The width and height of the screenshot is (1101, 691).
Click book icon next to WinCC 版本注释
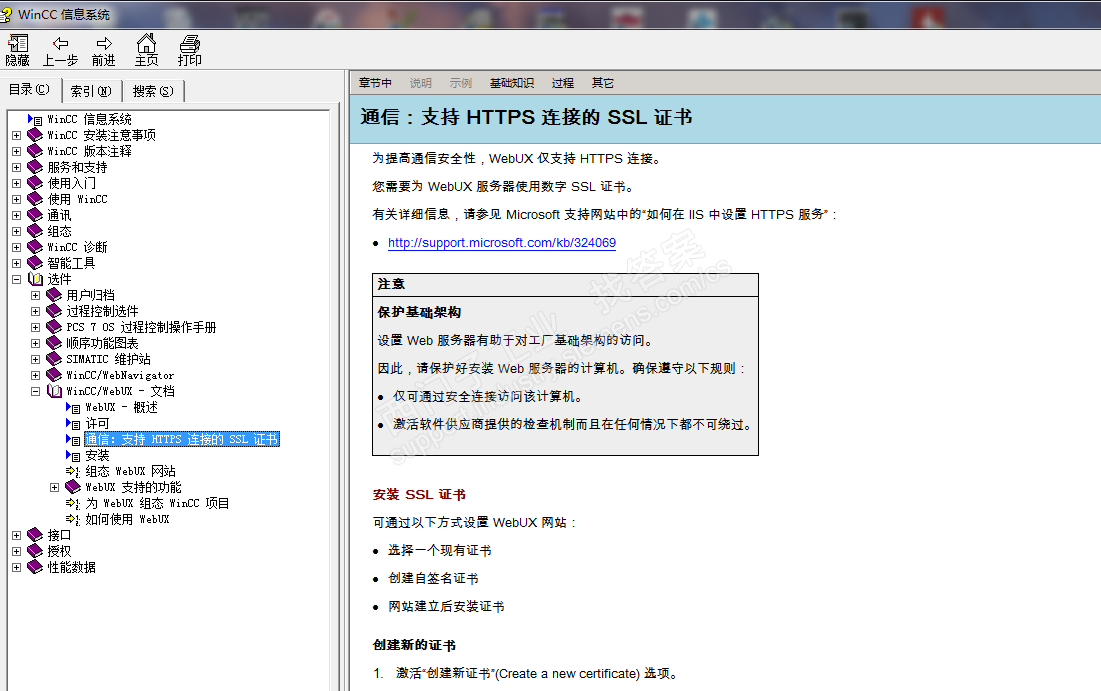(x=35, y=151)
